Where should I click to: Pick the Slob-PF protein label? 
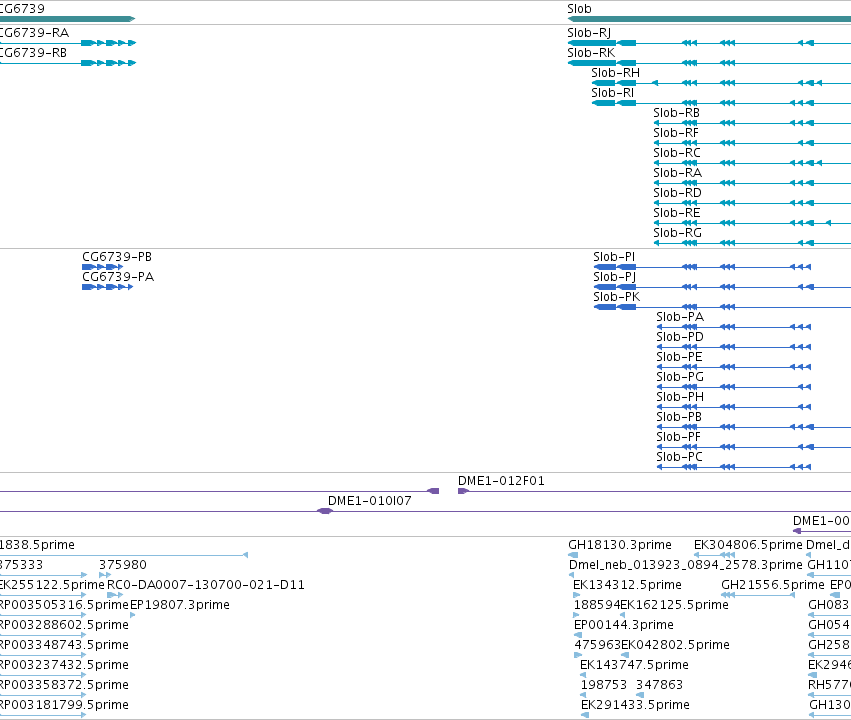tap(678, 437)
